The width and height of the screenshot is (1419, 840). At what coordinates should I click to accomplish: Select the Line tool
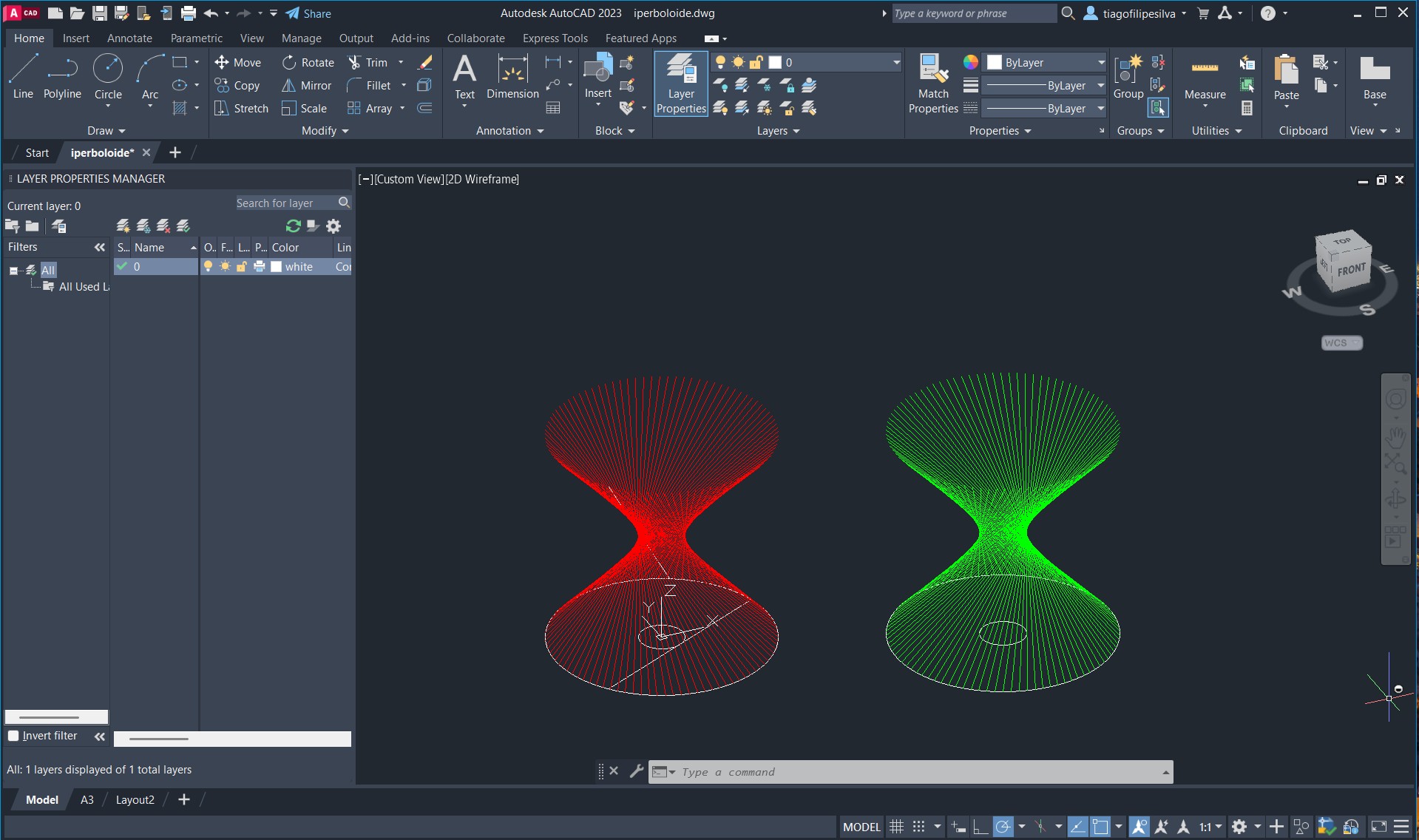pyautogui.click(x=23, y=76)
